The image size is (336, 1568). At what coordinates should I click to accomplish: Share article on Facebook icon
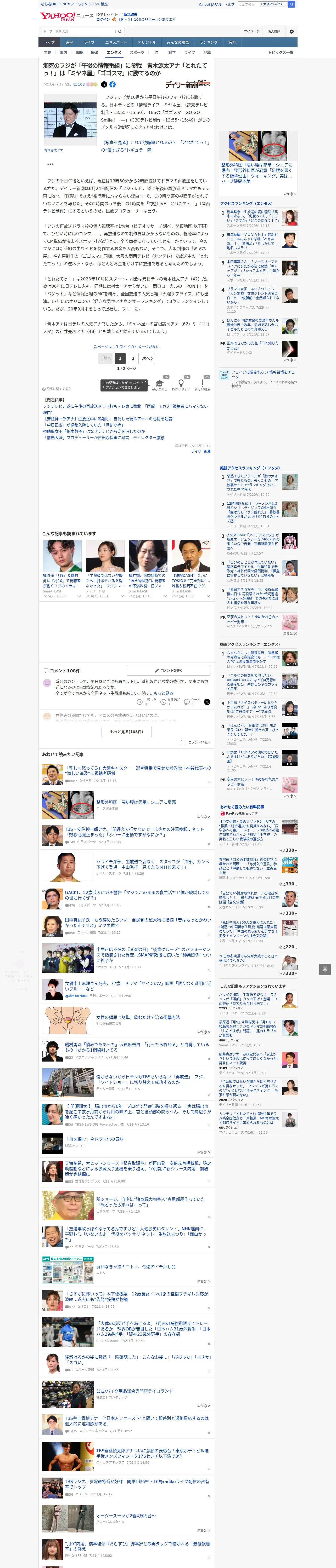112,85
